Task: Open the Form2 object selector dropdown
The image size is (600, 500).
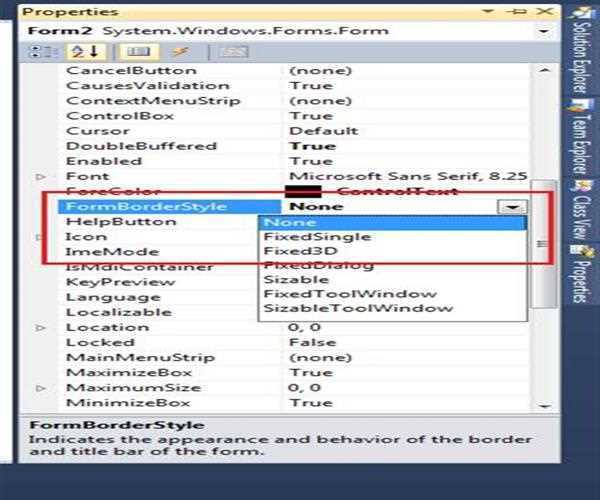Action: click(544, 31)
